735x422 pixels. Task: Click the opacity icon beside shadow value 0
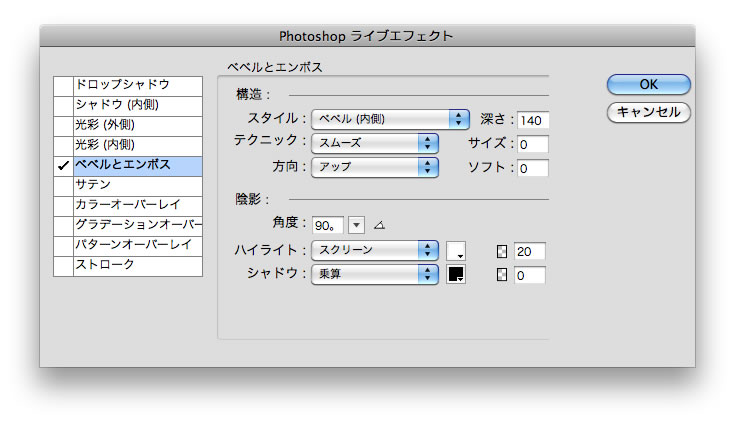(503, 274)
